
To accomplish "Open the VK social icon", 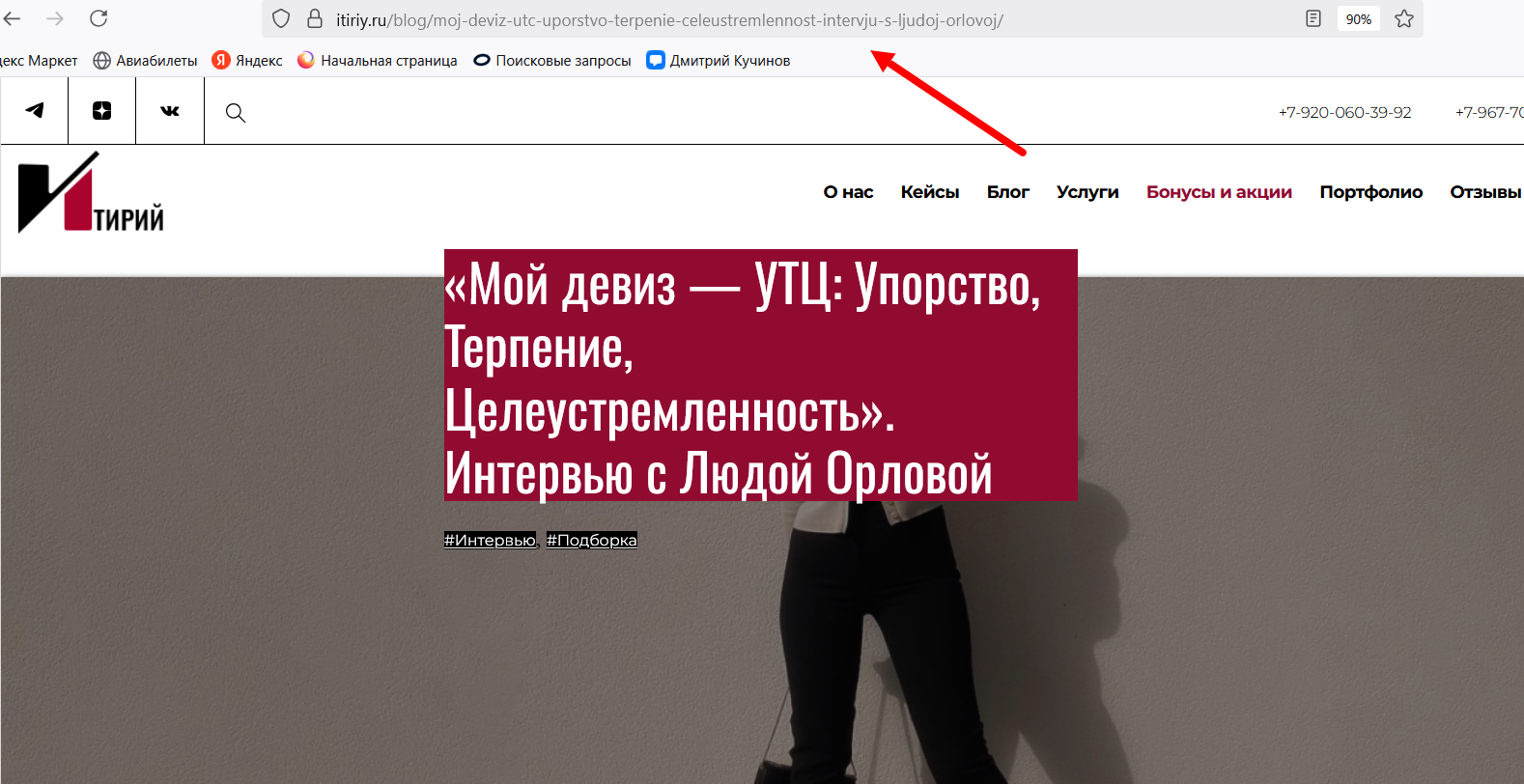I will [x=170, y=111].
